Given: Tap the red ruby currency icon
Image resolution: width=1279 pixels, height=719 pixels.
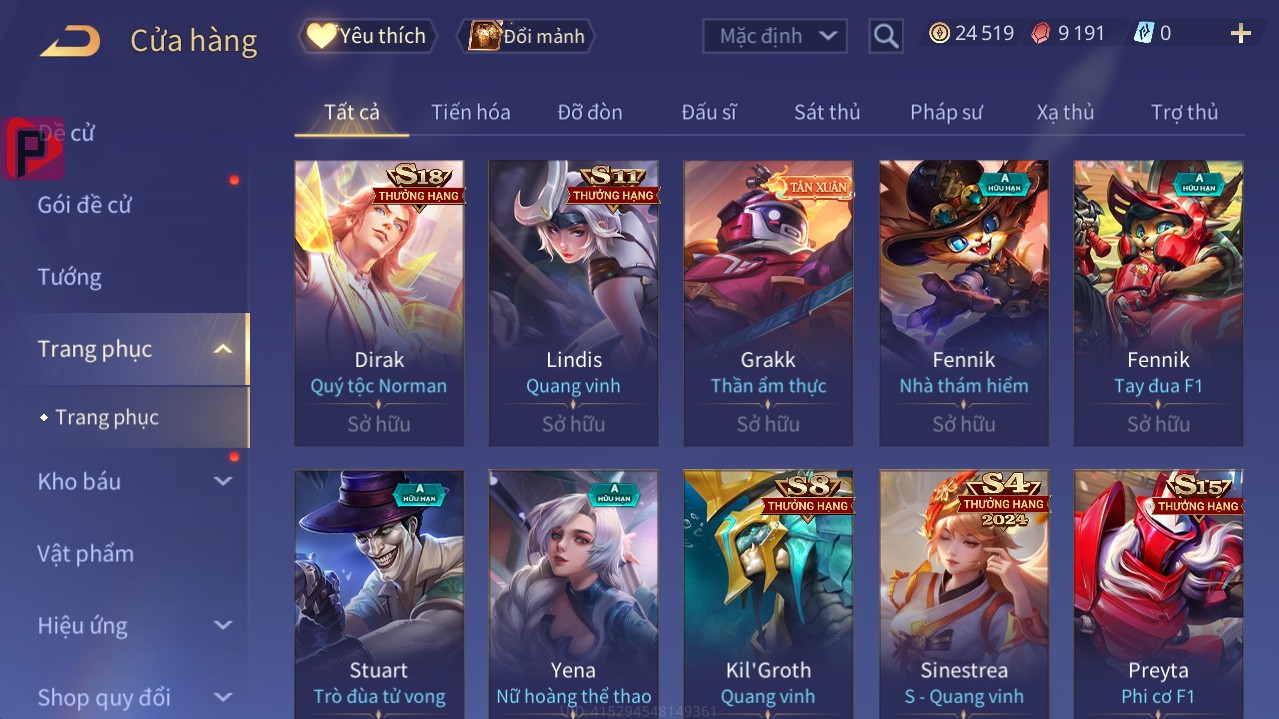Looking at the screenshot, I should 1041,33.
